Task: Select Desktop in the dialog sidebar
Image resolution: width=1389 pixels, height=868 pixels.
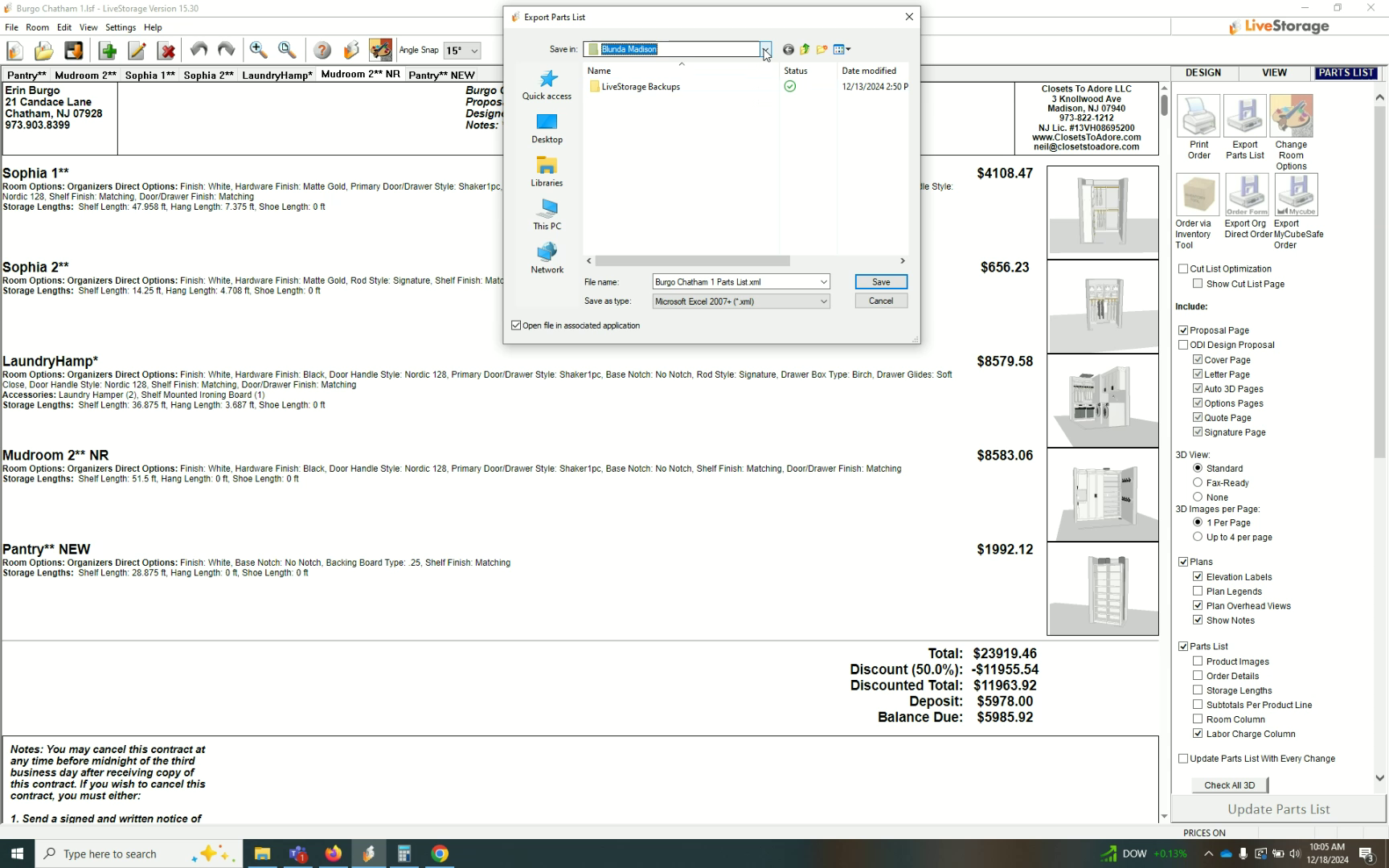Action: (x=547, y=128)
